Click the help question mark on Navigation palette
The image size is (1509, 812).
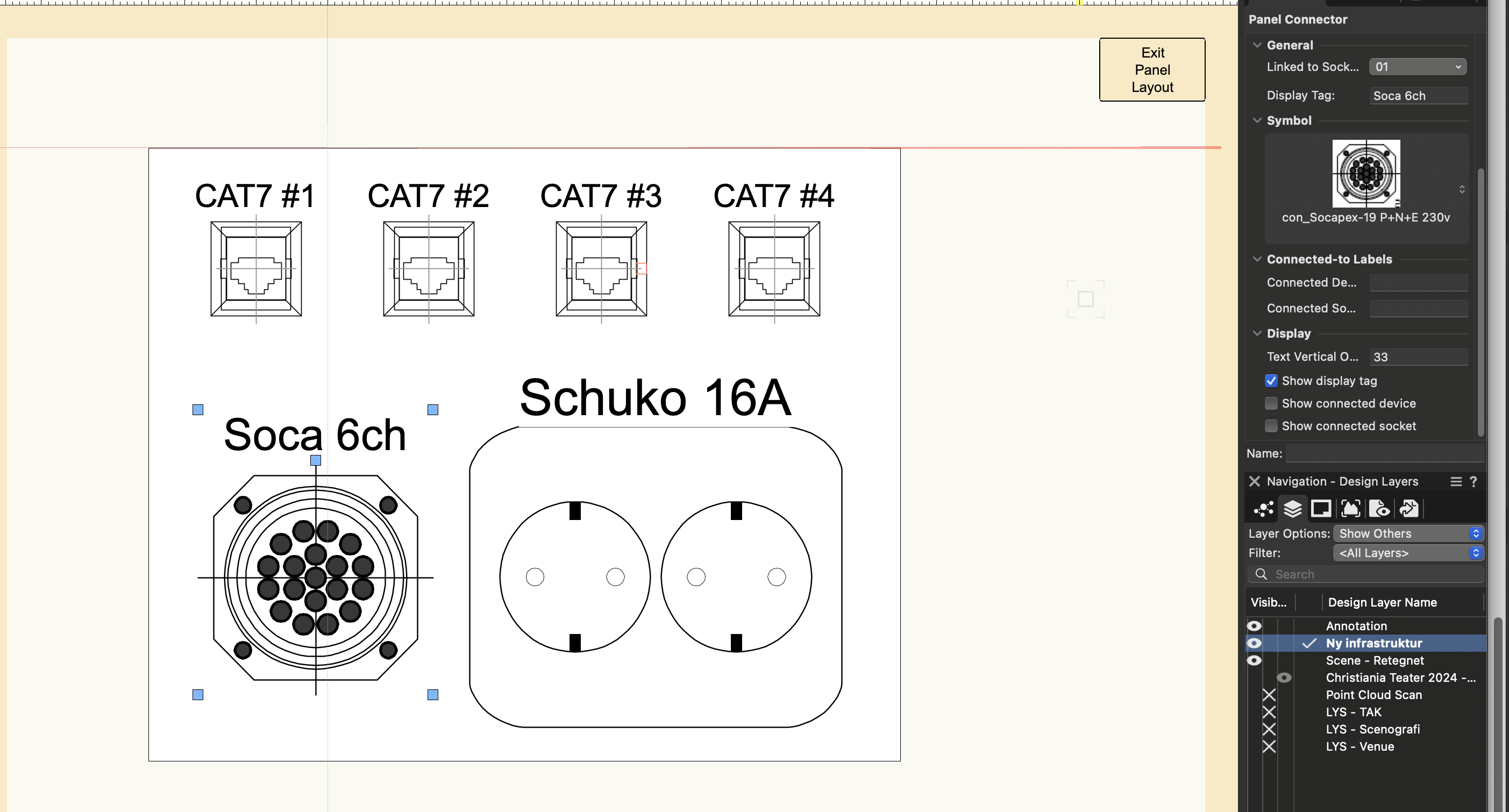[x=1475, y=482]
